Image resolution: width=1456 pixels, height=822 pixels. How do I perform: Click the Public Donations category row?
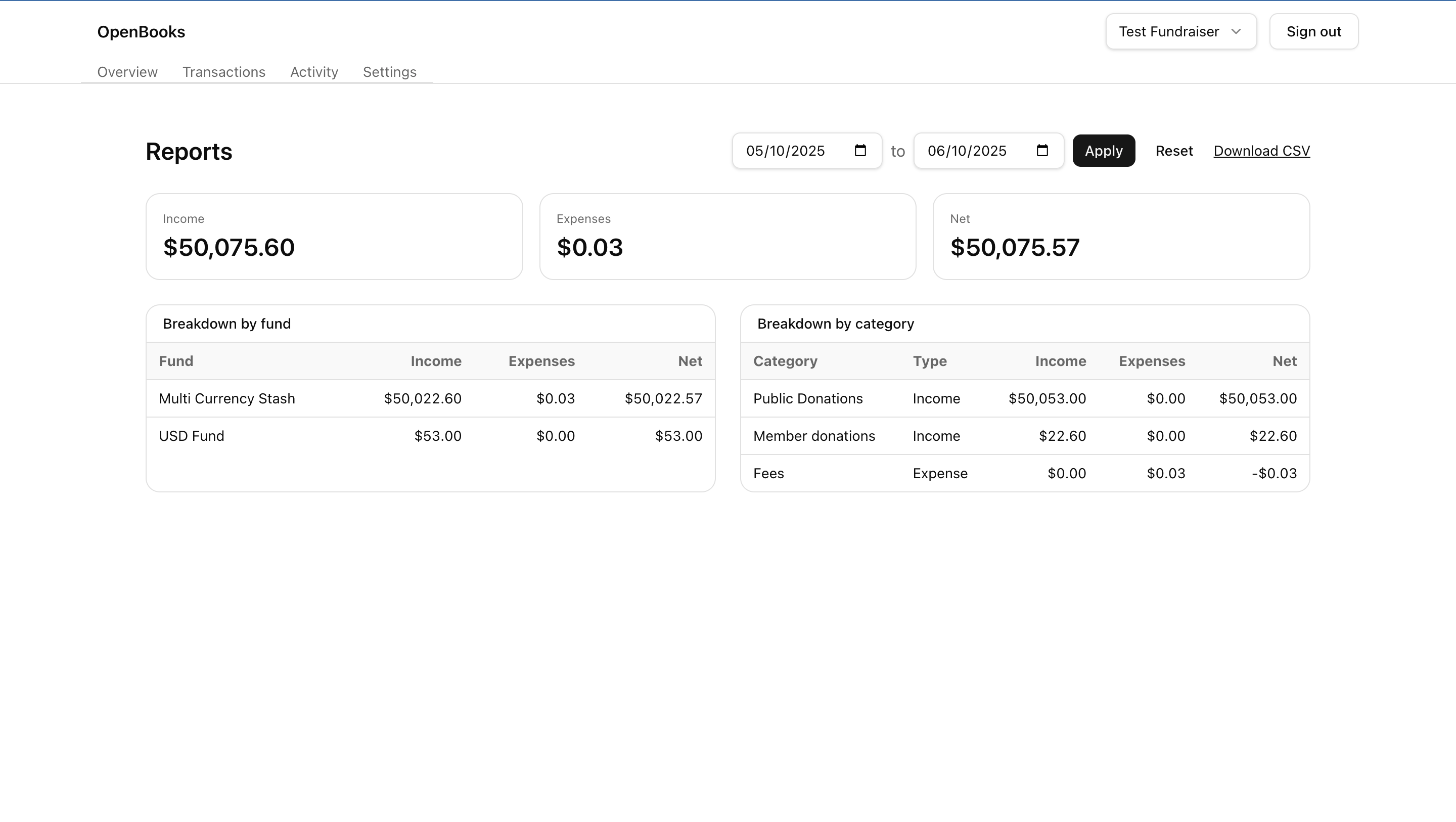pyautogui.click(x=808, y=398)
